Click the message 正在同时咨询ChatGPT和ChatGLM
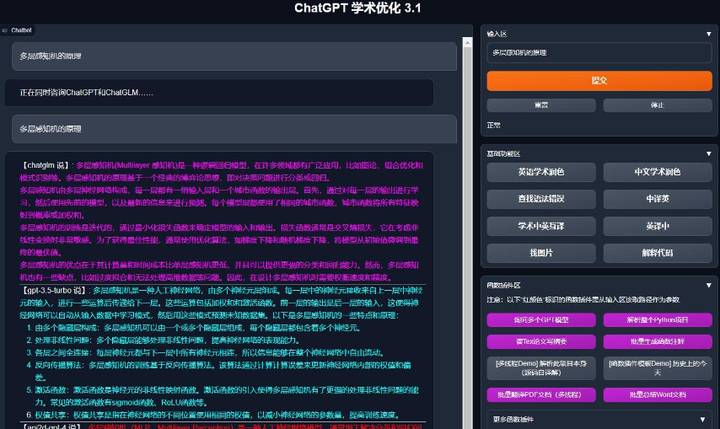720x429 pixels. click(219, 93)
